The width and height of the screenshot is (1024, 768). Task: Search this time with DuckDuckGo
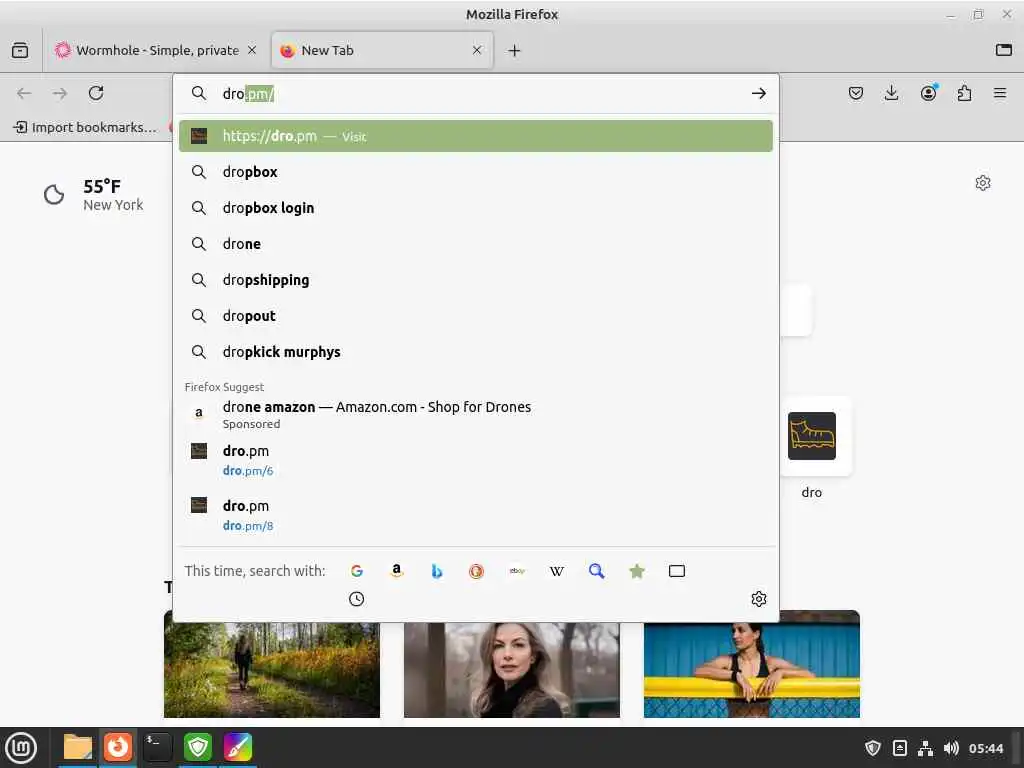(477, 571)
